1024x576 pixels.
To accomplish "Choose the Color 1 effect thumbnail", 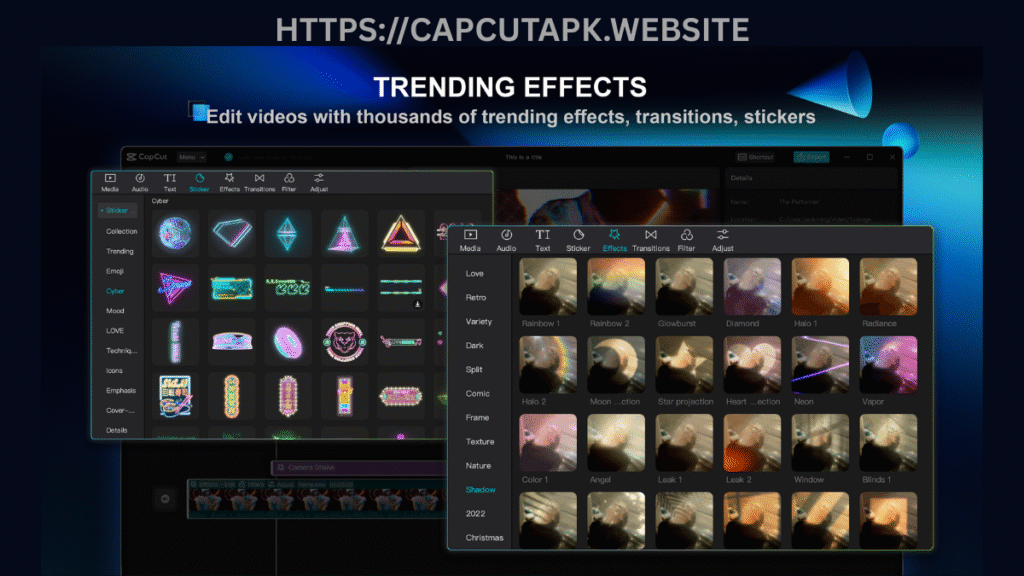I will pos(548,442).
